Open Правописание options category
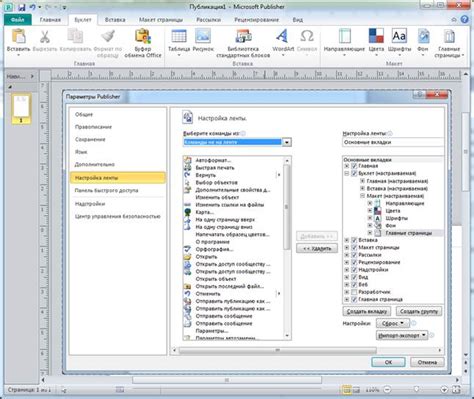 click(x=93, y=127)
